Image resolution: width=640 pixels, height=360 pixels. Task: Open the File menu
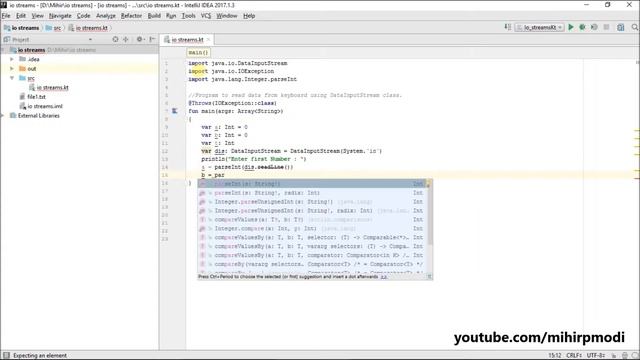6,16
